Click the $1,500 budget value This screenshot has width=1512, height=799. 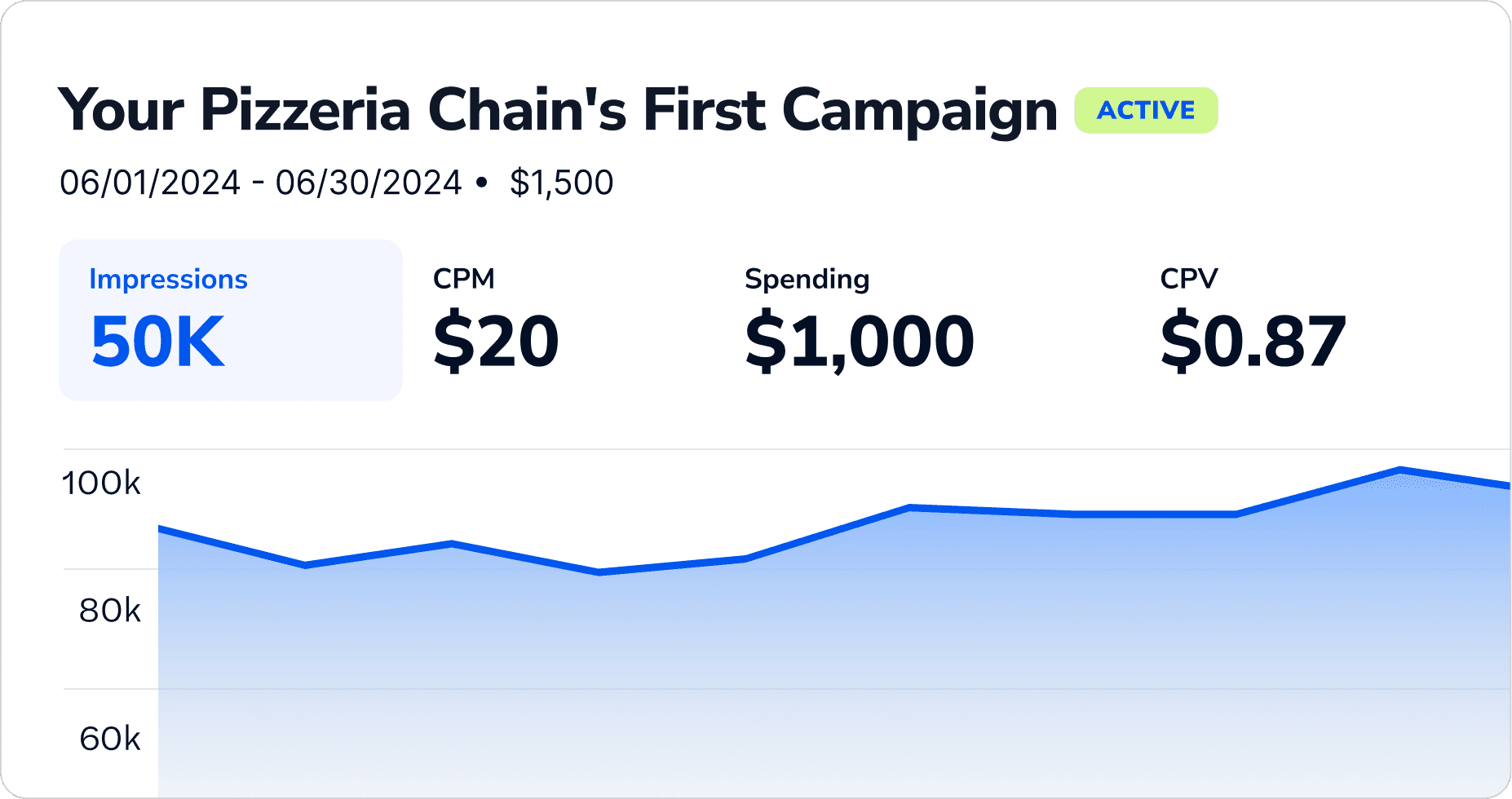click(561, 181)
